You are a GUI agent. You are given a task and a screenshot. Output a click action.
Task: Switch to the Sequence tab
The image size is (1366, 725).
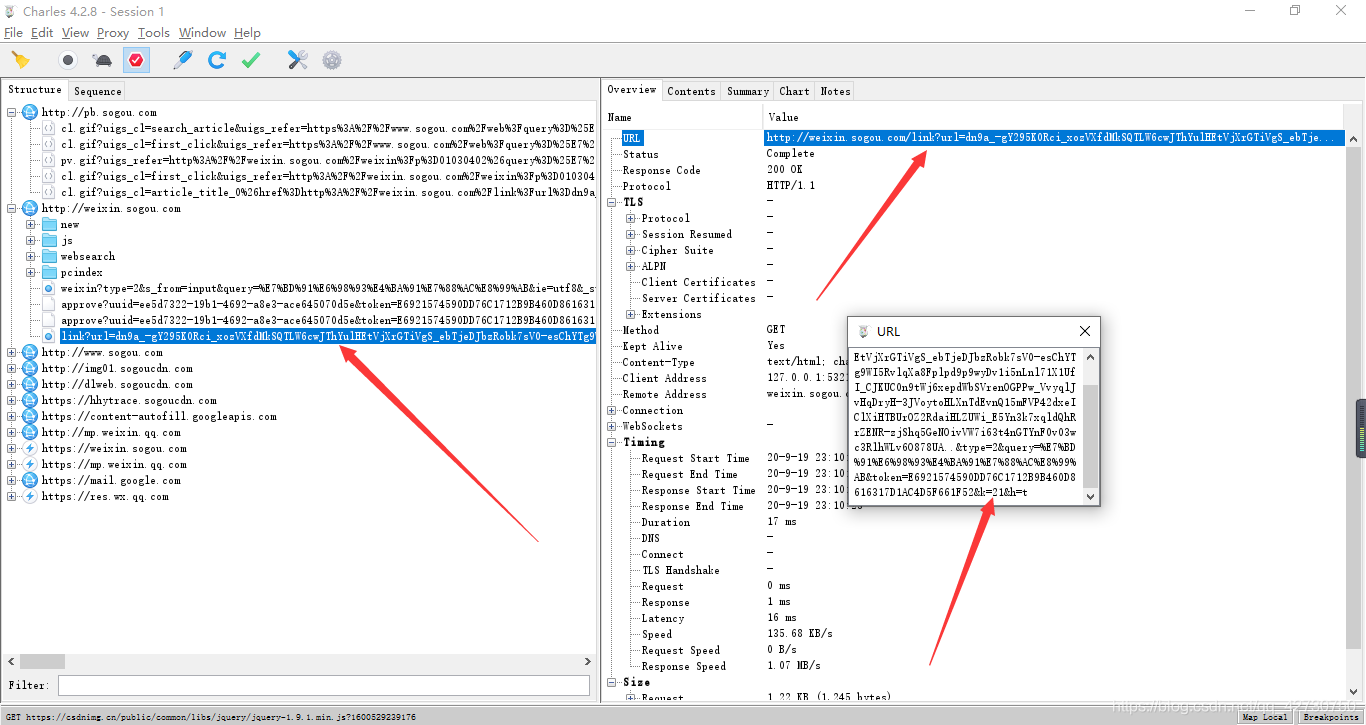click(98, 91)
